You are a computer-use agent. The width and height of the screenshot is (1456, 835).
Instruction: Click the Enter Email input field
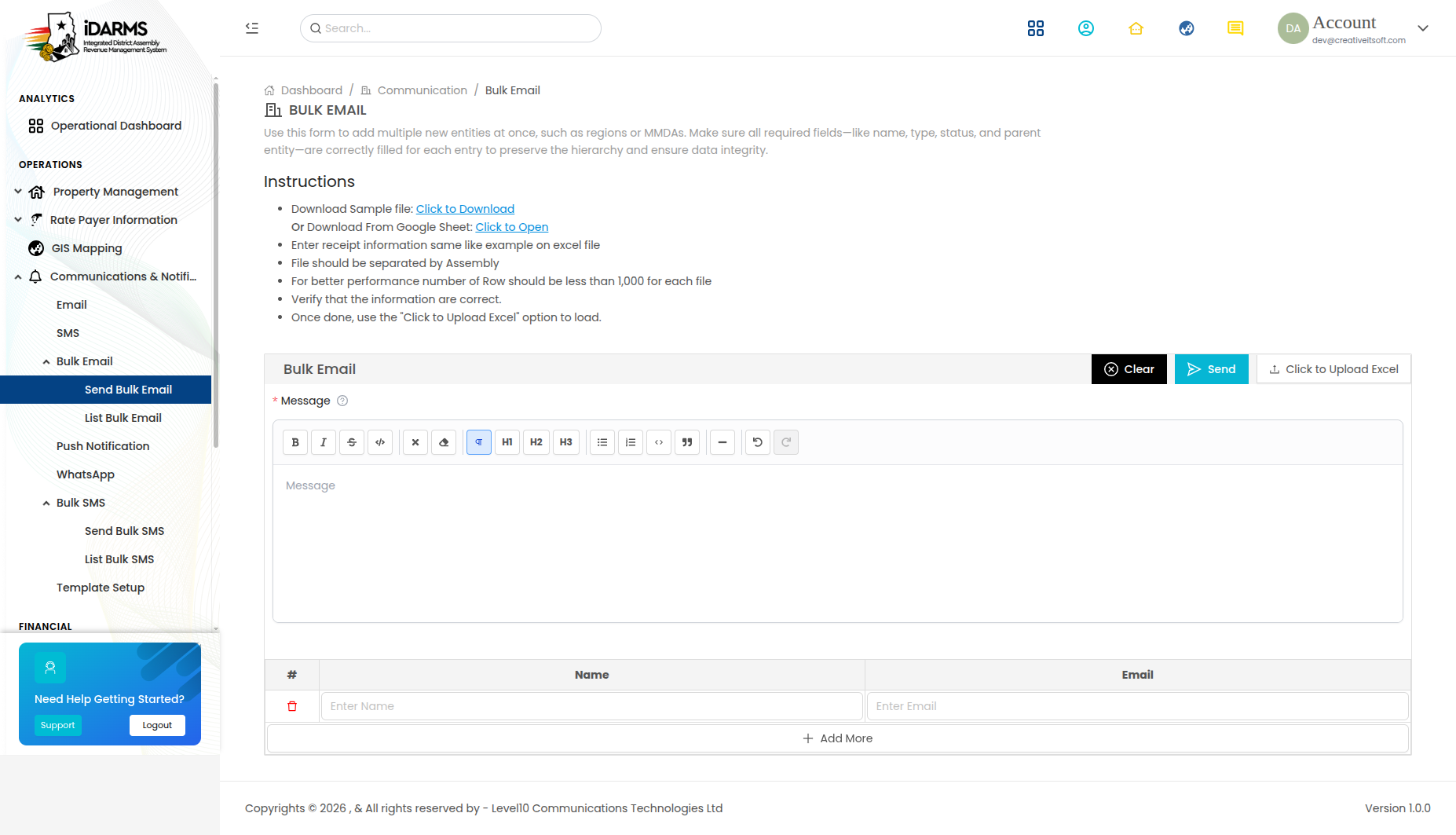pos(1137,706)
